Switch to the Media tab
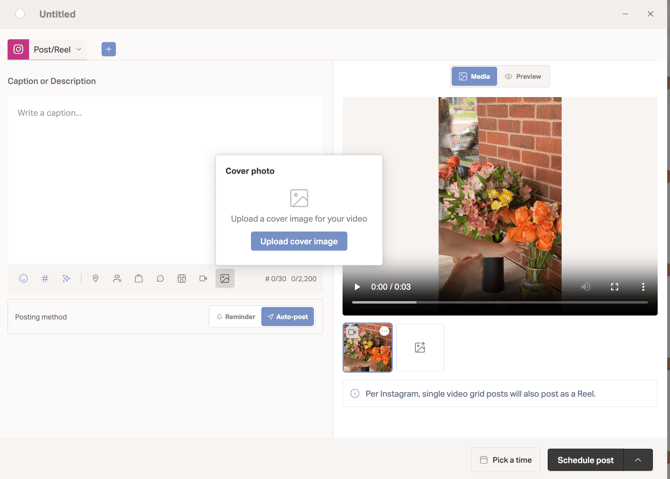670x479 pixels. (474, 76)
